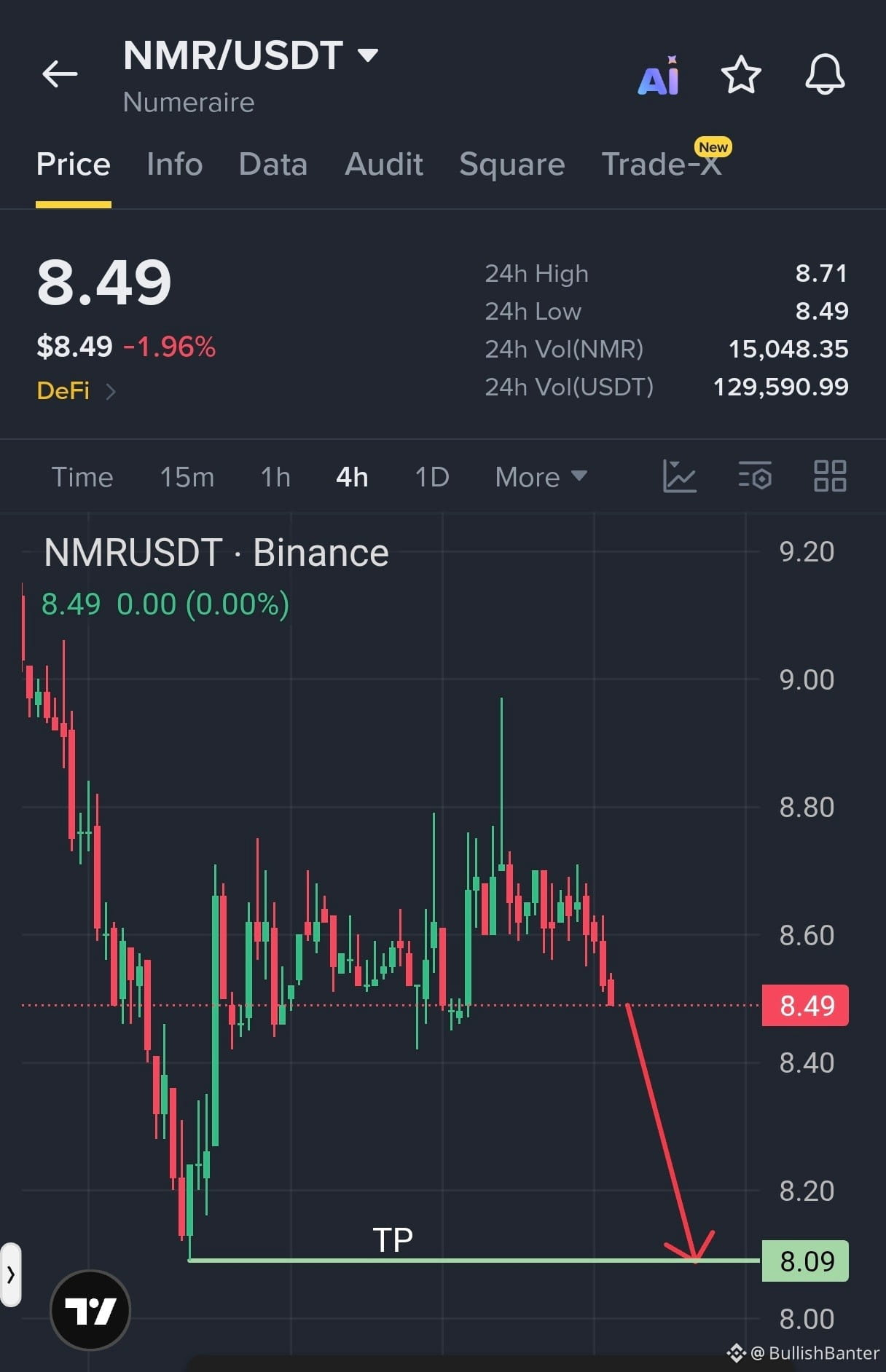This screenshot has height=1372, width=886.
Task: Switch to the Info tab
Action: [174, 165]
